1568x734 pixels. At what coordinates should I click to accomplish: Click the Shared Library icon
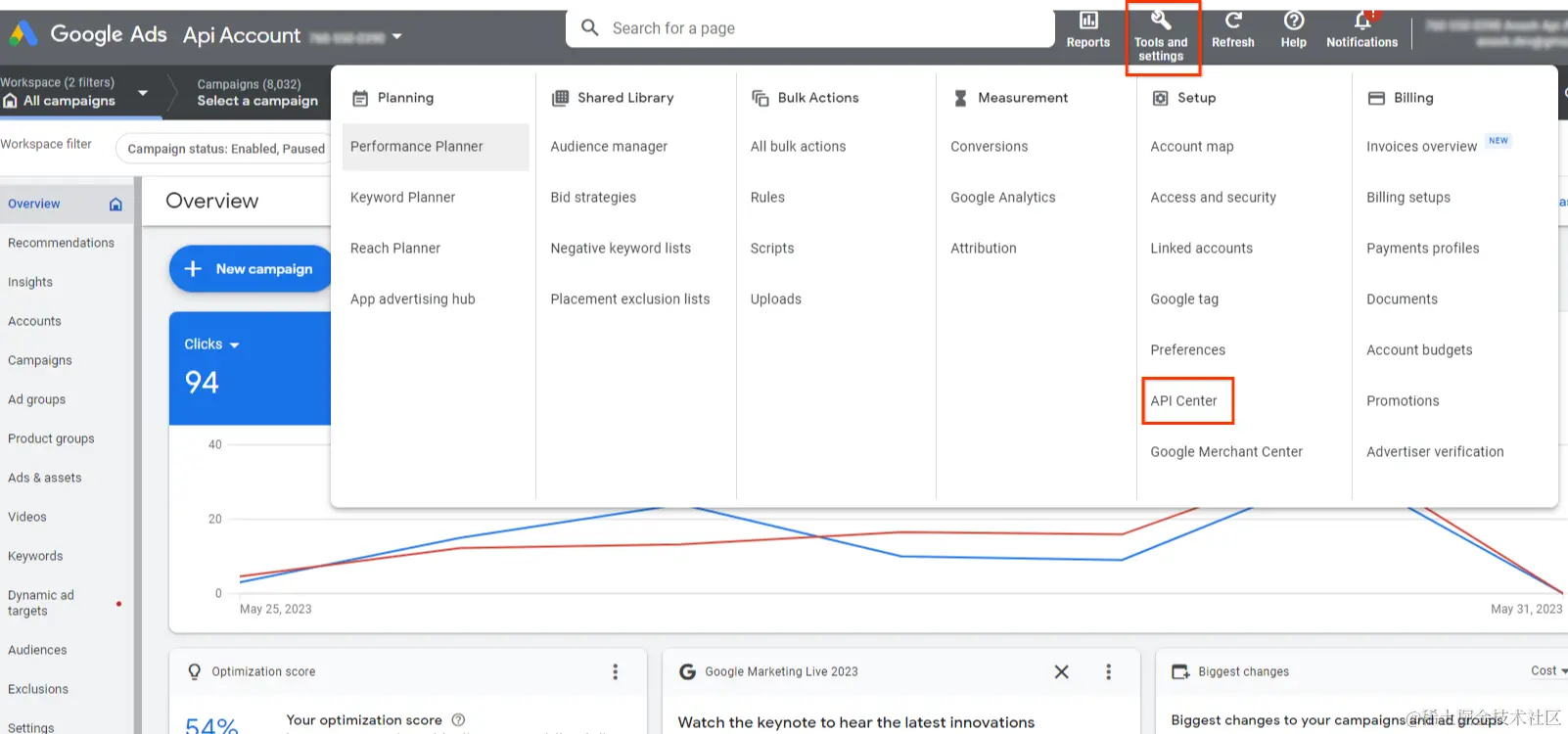click(560, 98)
